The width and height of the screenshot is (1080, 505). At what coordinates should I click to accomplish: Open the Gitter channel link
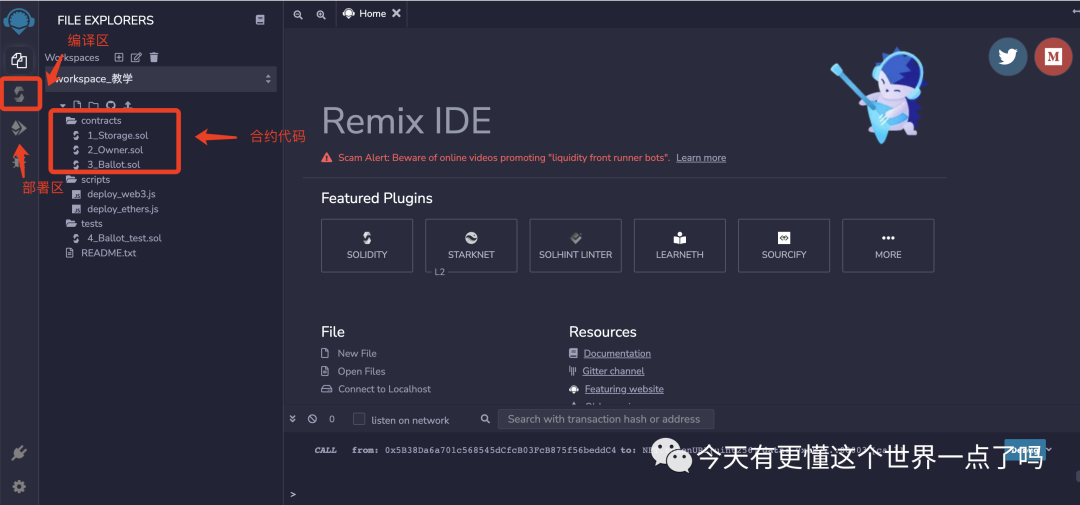(613, 371)
